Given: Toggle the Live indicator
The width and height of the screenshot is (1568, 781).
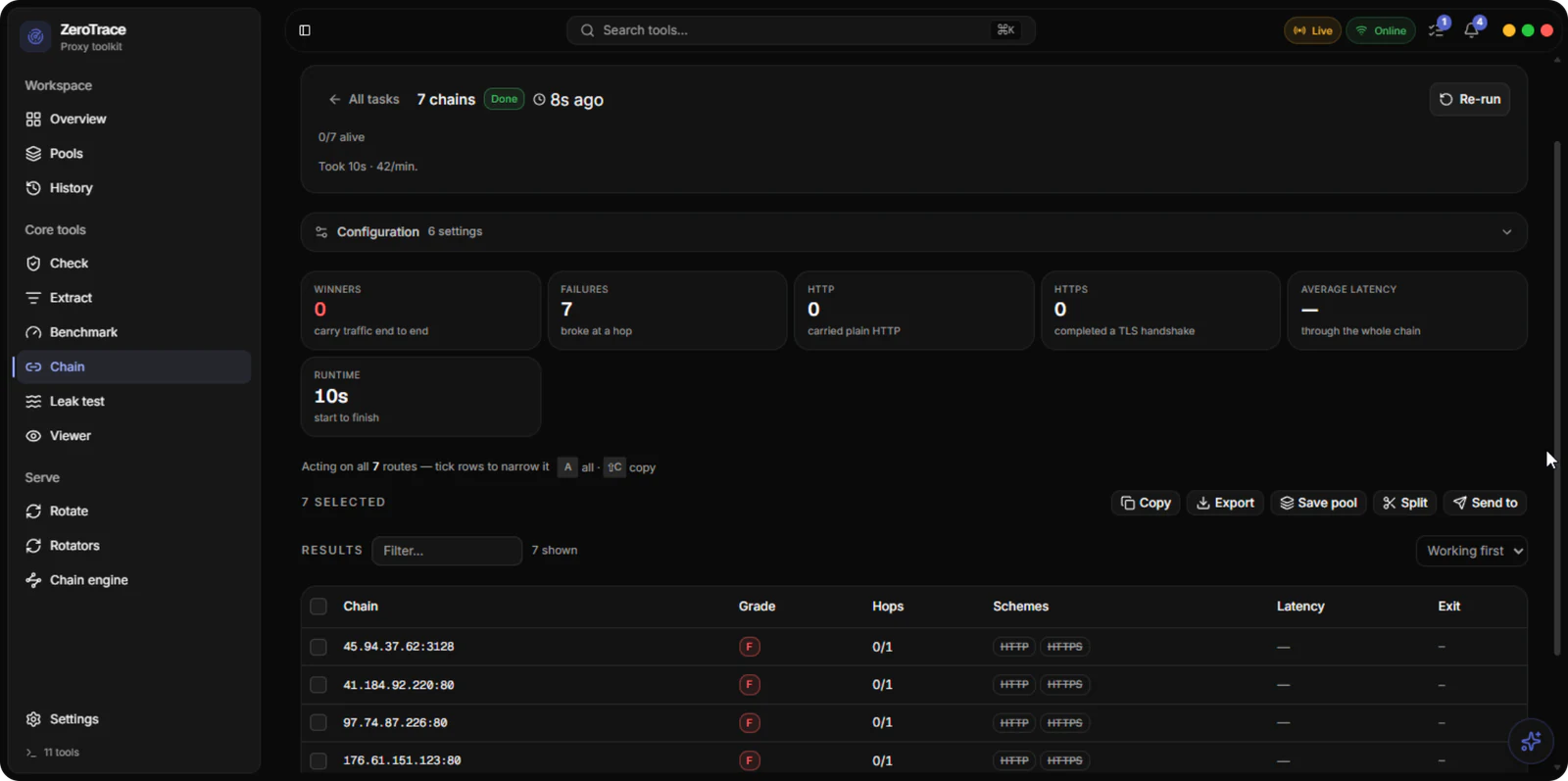Looking at the screenshot, I should click(x=1312, y=30).
